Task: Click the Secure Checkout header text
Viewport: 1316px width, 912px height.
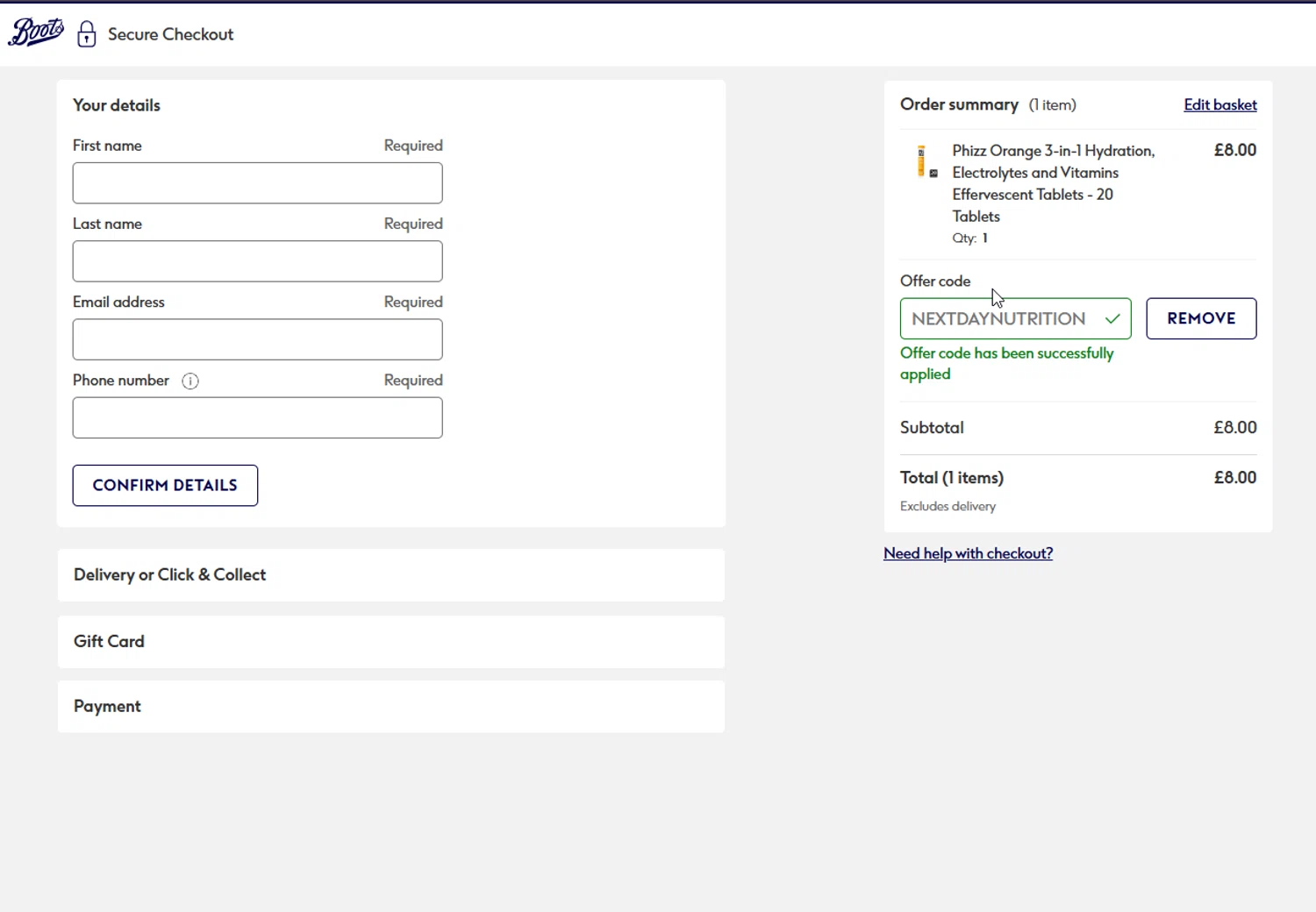Action: point(171,34)
